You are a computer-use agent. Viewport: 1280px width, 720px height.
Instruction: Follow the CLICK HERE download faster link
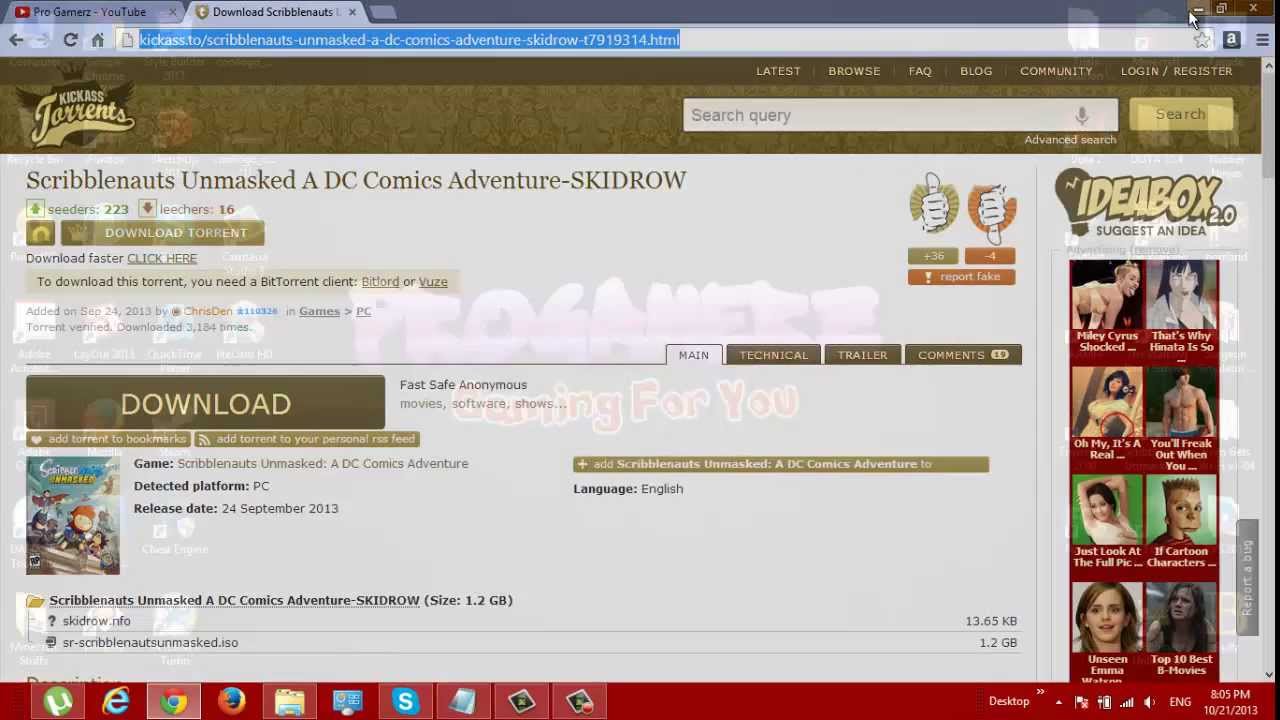[162, 258]
